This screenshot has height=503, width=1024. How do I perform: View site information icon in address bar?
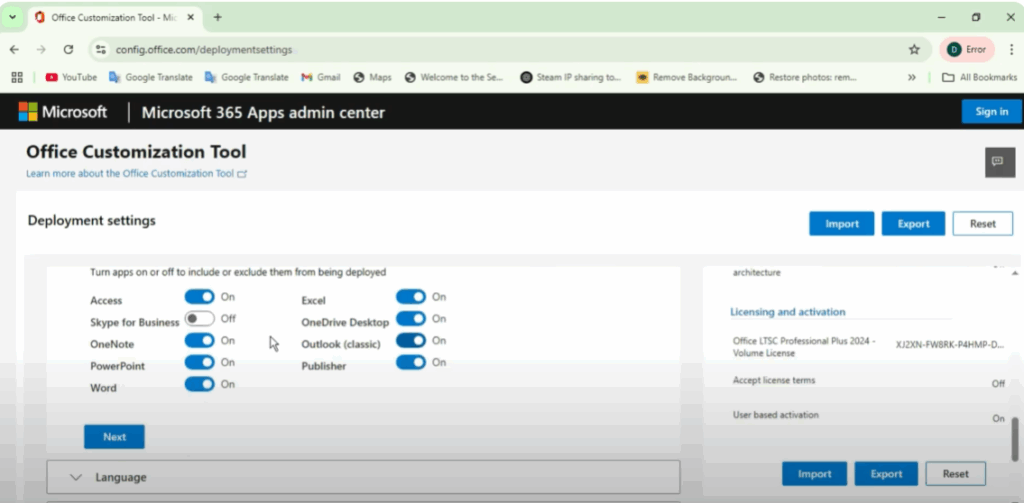coord(100,50)
